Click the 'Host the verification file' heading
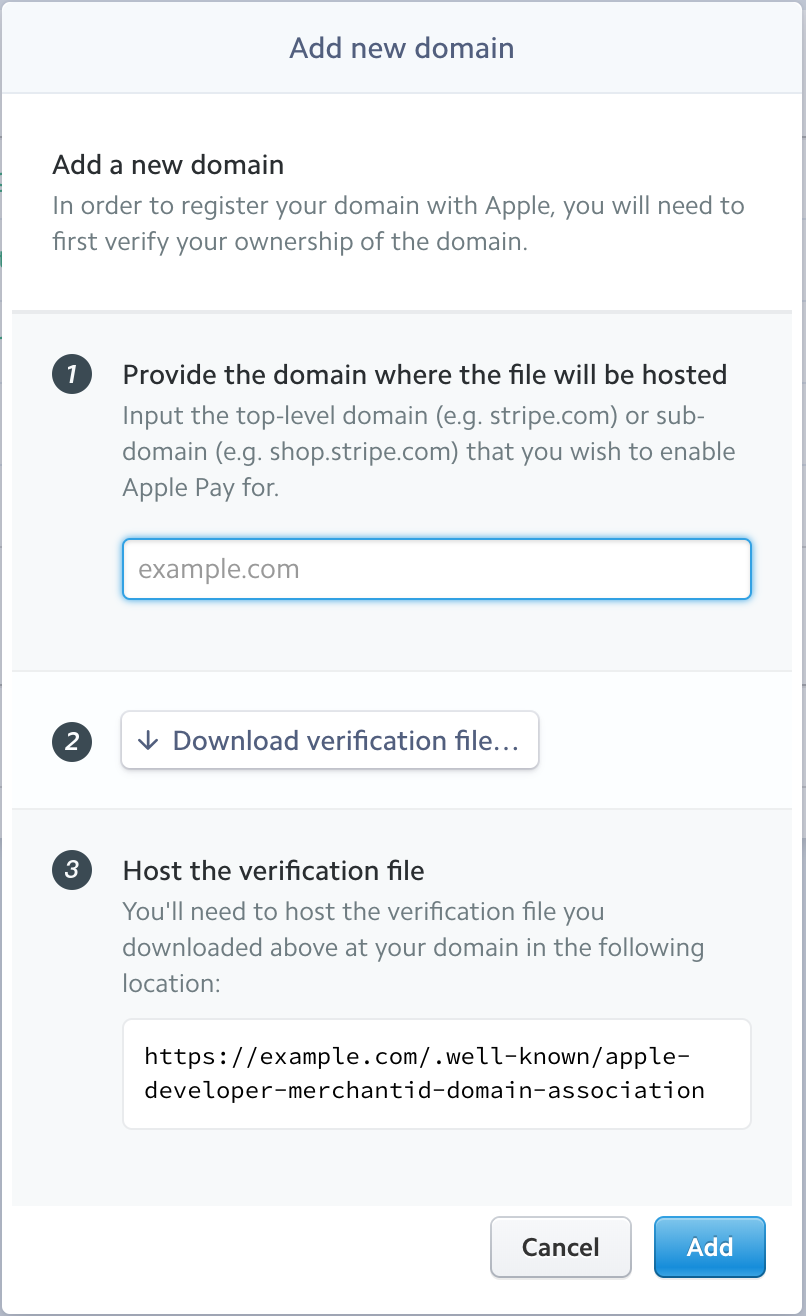Screen dimensions: 806x1316 coord(274,871)
